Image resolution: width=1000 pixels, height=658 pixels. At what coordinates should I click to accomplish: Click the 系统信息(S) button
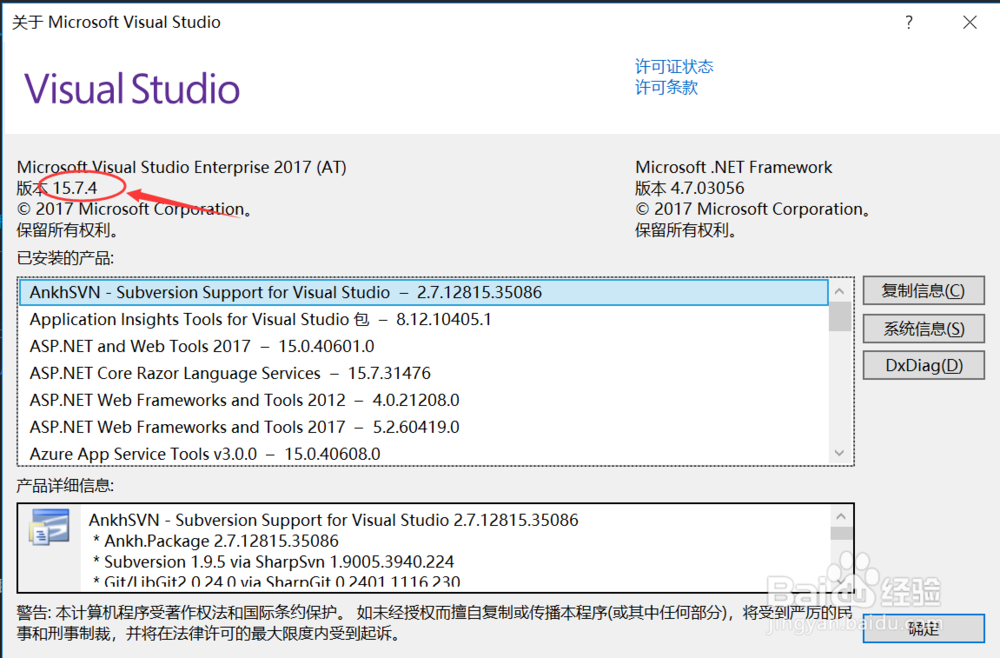pos(923,329)
